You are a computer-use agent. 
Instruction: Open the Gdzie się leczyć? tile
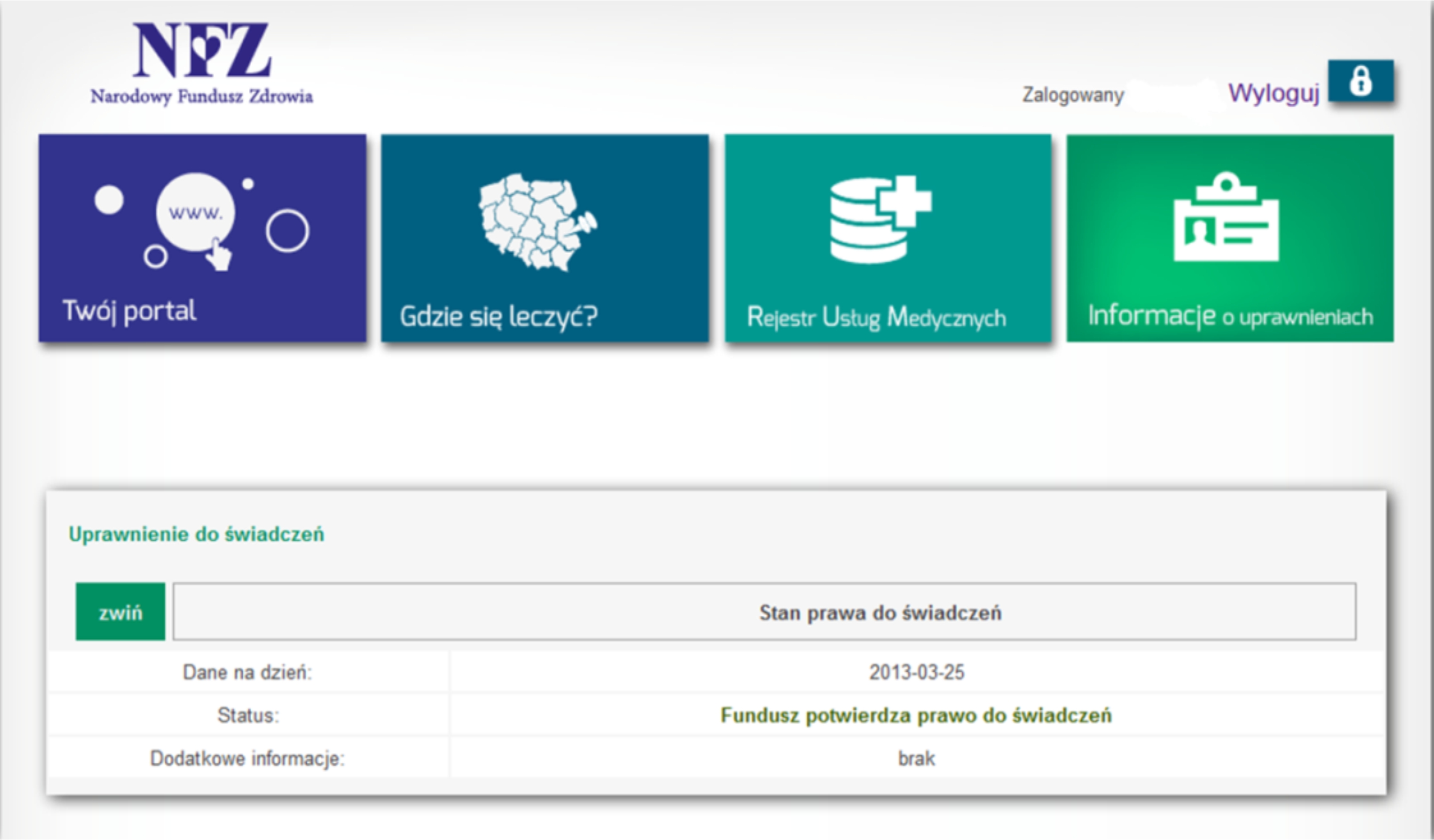click(545, 238)
